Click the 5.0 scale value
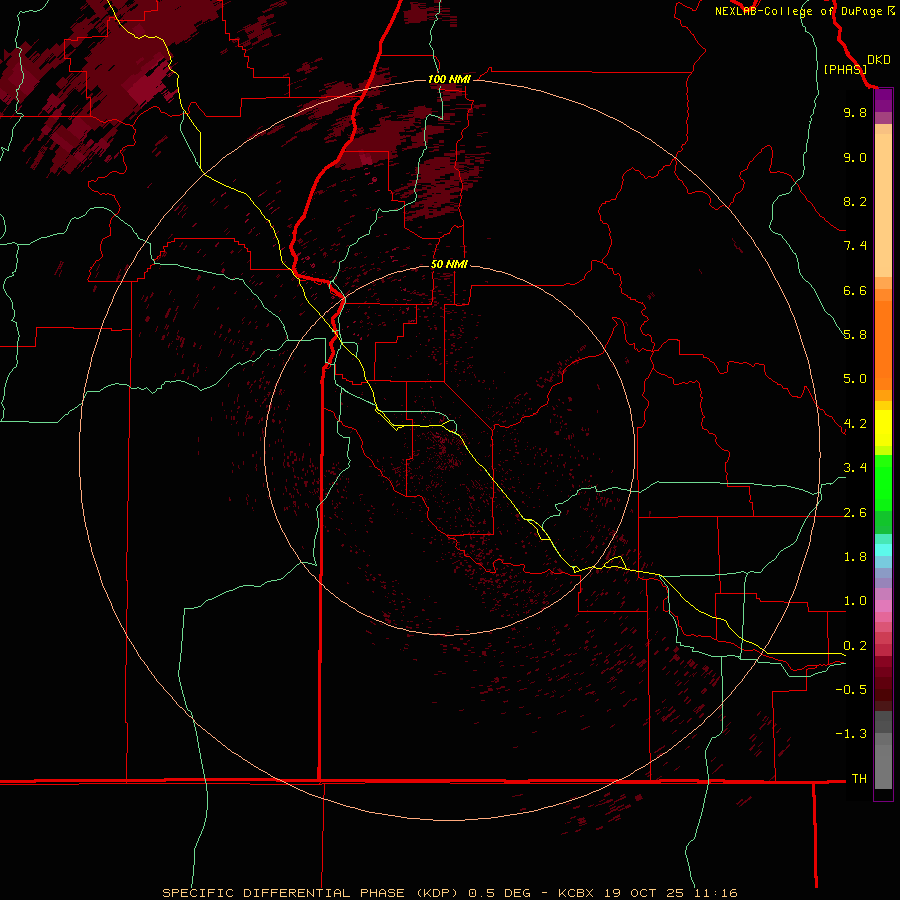 point(855,379)
